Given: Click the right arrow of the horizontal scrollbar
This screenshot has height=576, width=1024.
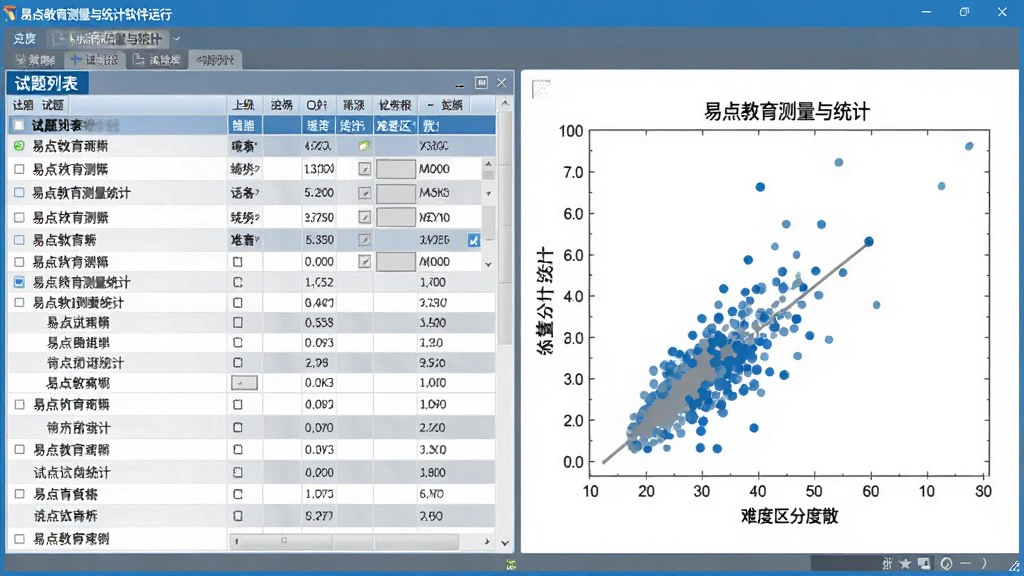Looking at the screenshot, I should click(x=487, y=541).
